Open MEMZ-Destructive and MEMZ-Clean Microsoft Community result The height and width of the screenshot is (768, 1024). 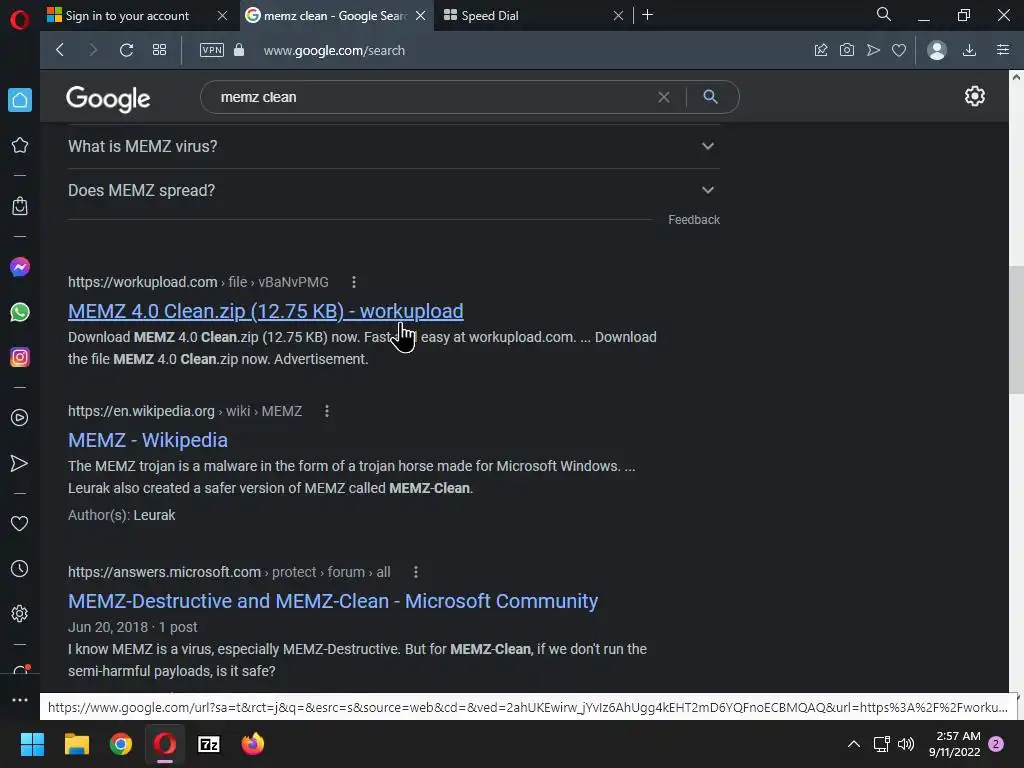point(333,601)
